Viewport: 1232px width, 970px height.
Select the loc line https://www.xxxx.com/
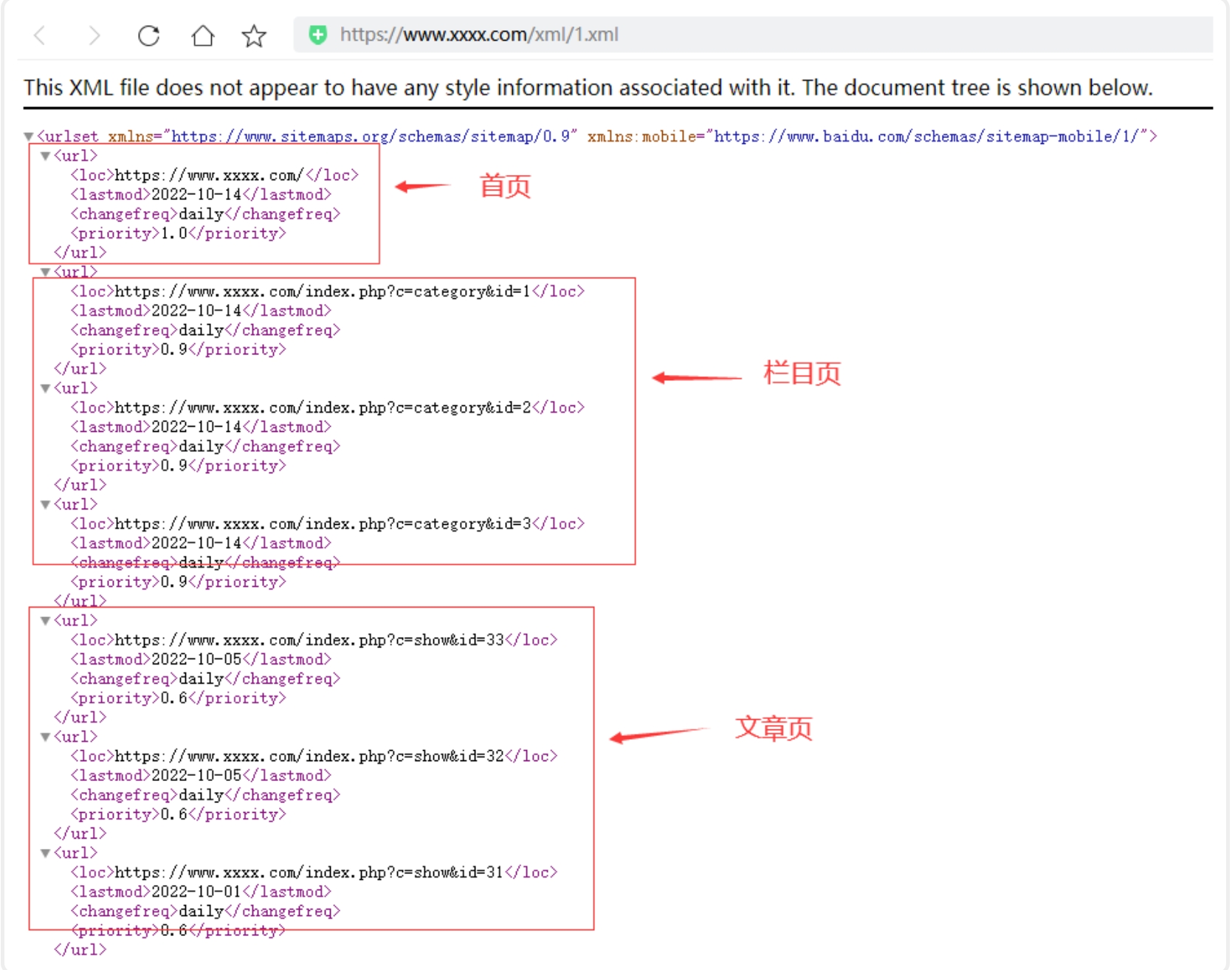pyautogui.click(x=215, y=175)
